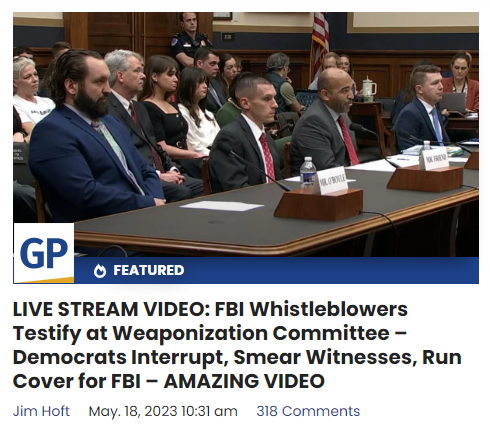Open the hearing room photo thumbnail
490x426 pixels.
tap(246, 148)
